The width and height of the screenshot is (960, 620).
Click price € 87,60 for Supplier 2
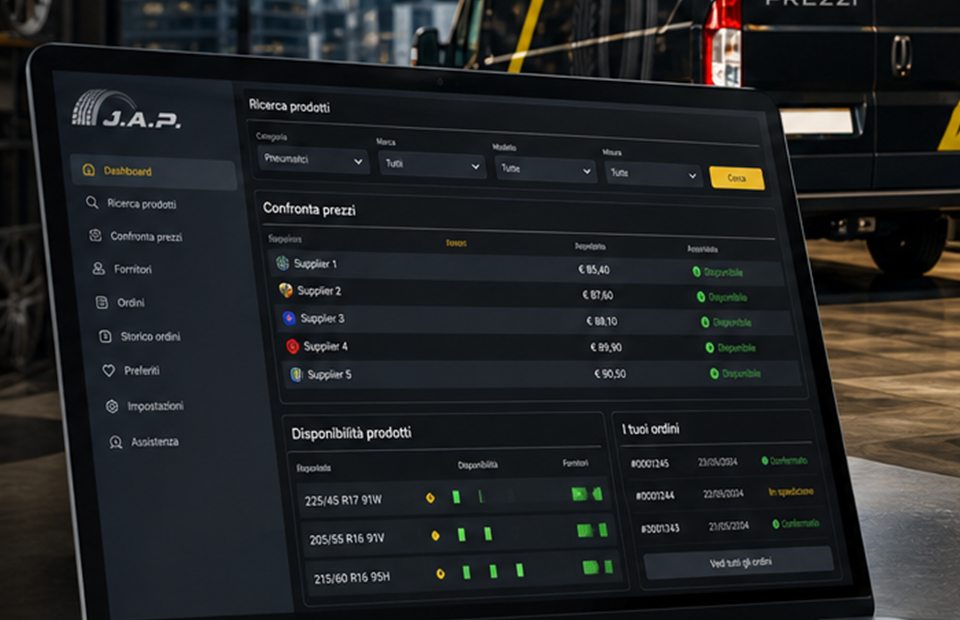[x=598, y=295]
